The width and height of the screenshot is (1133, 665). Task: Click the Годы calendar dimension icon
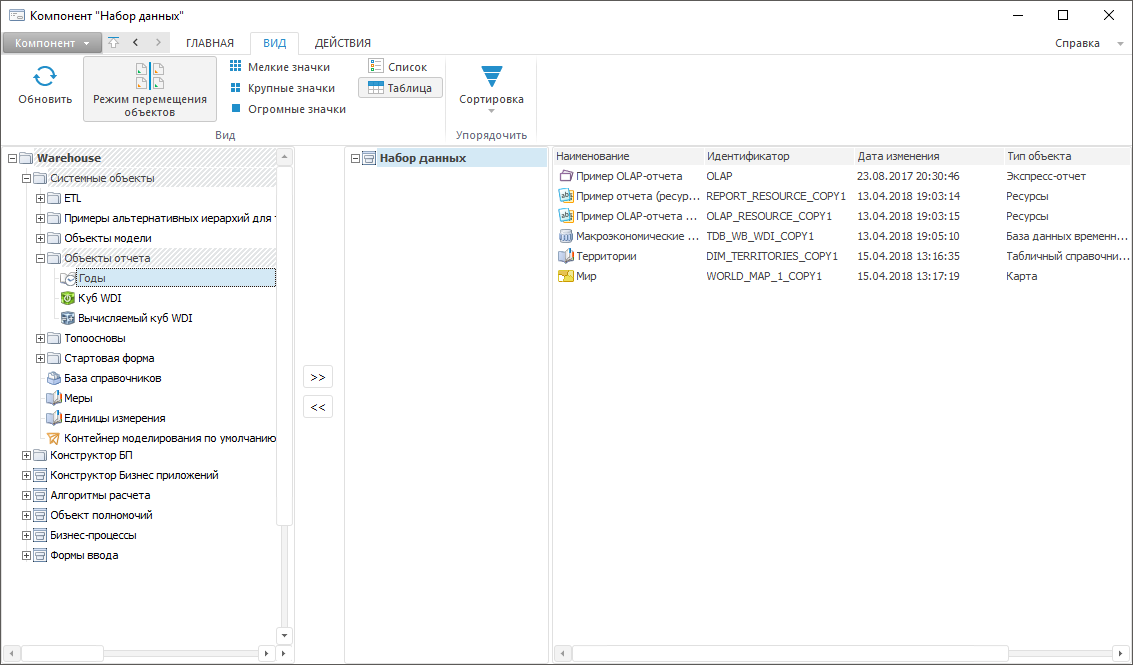coord(68,278)
